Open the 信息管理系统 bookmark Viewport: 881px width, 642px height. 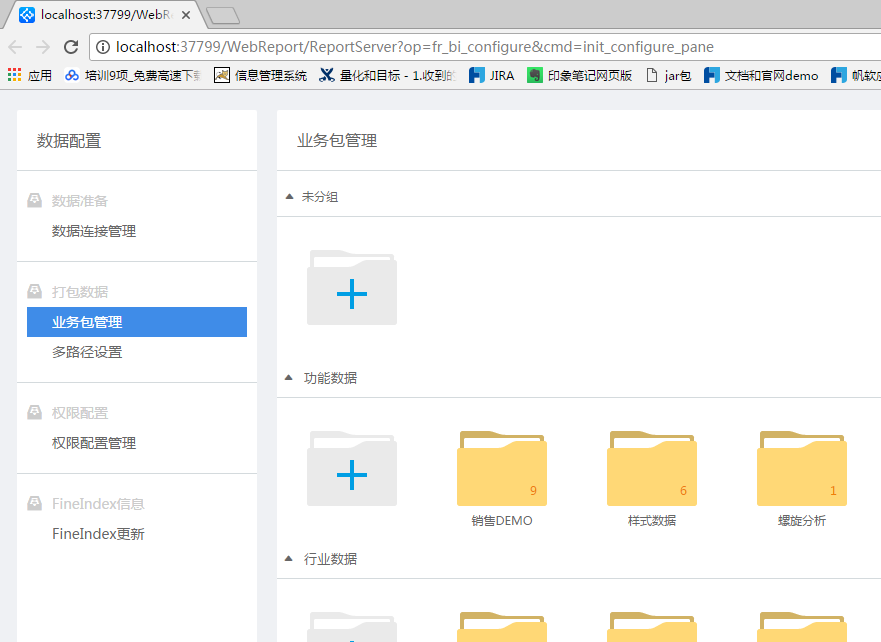pos(261,75)
